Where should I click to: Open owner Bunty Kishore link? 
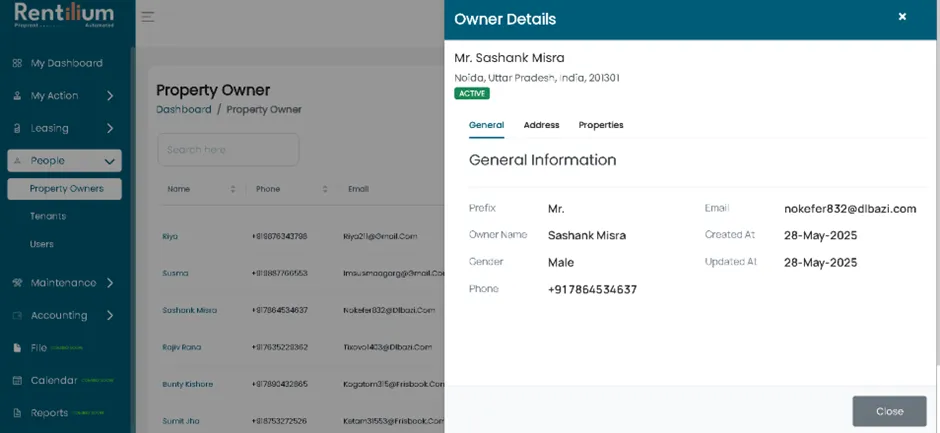188,384
